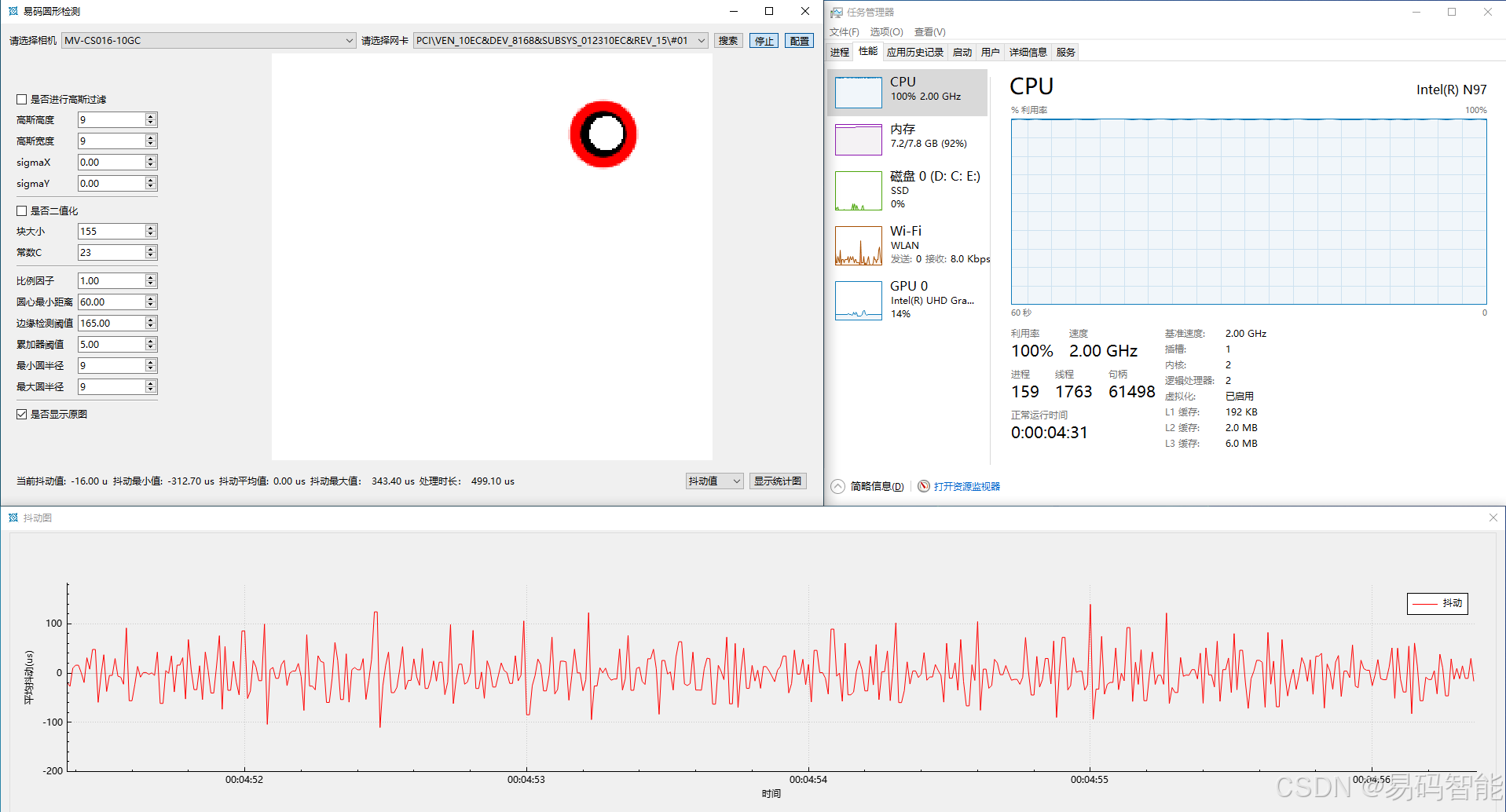Select the Wi-Fi WLAN thumbnail graph
1506x812 pixels.
858,246
